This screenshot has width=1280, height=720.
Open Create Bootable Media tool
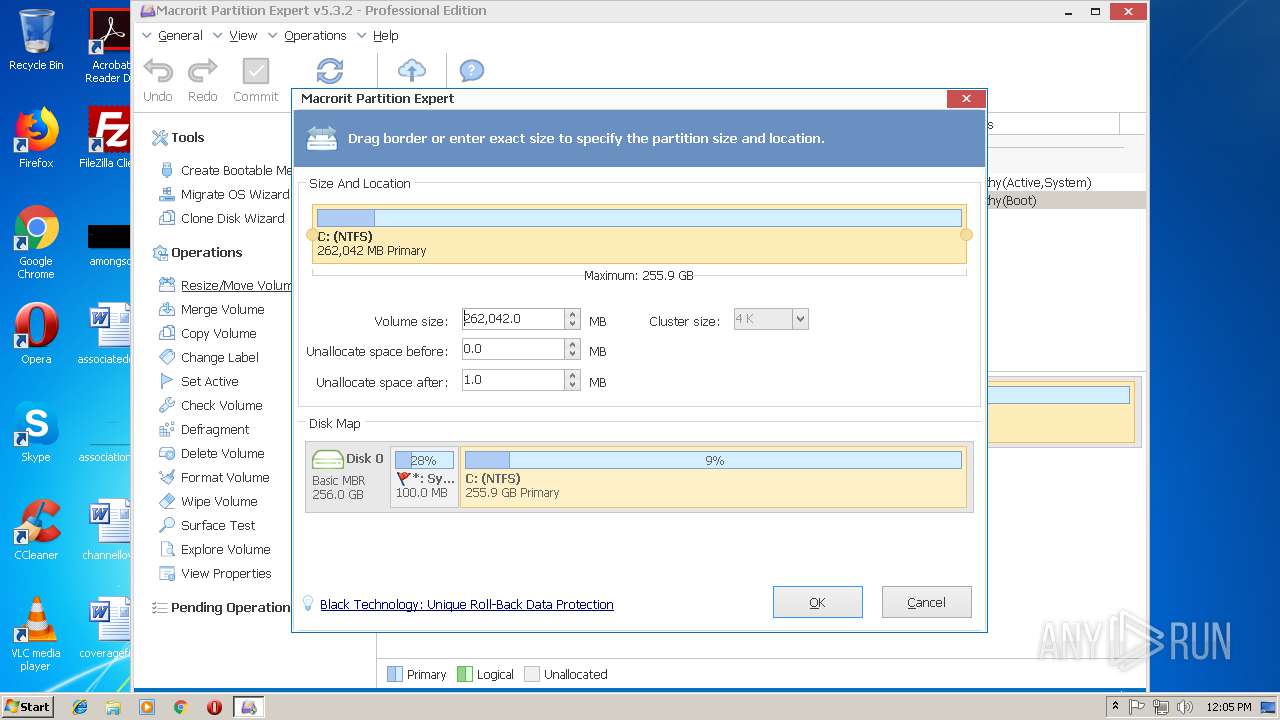point(225,170)
